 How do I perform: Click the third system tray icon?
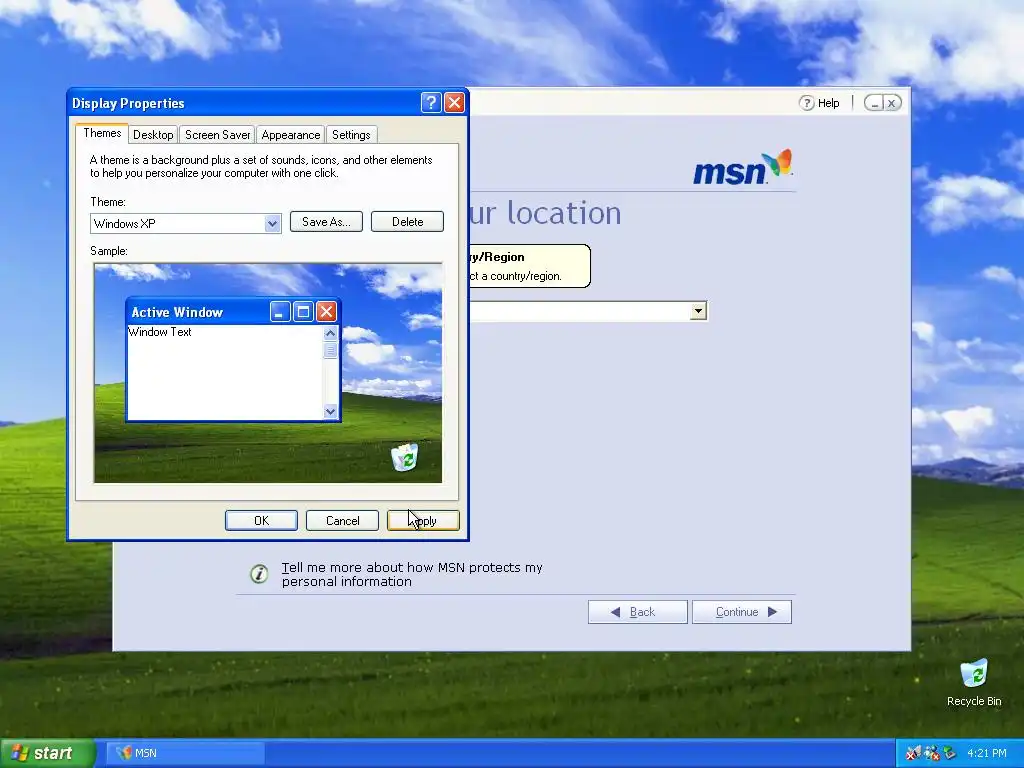pos(949,753)
